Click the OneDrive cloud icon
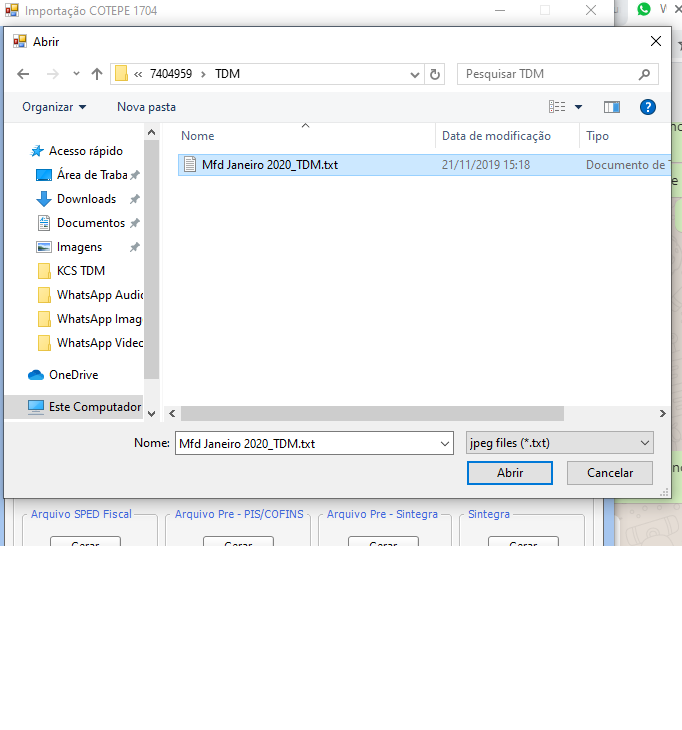The width and height of the screenshot is (682, 730). coord(36,375)
